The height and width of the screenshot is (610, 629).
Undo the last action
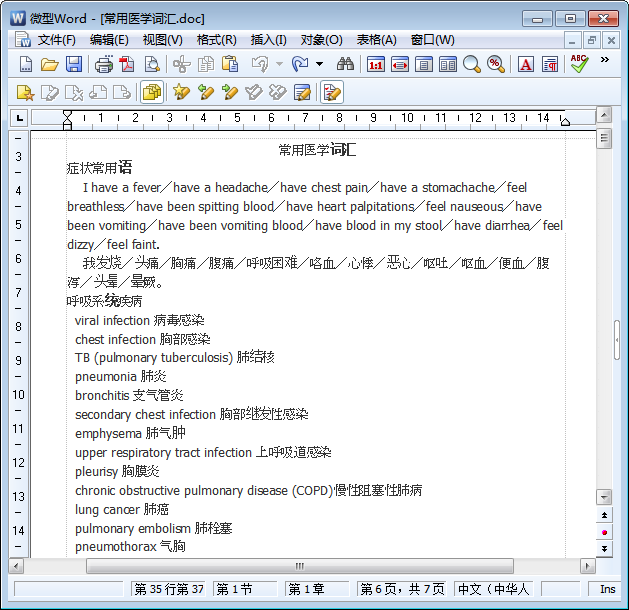pyautogui.click(x=260, y=64)
